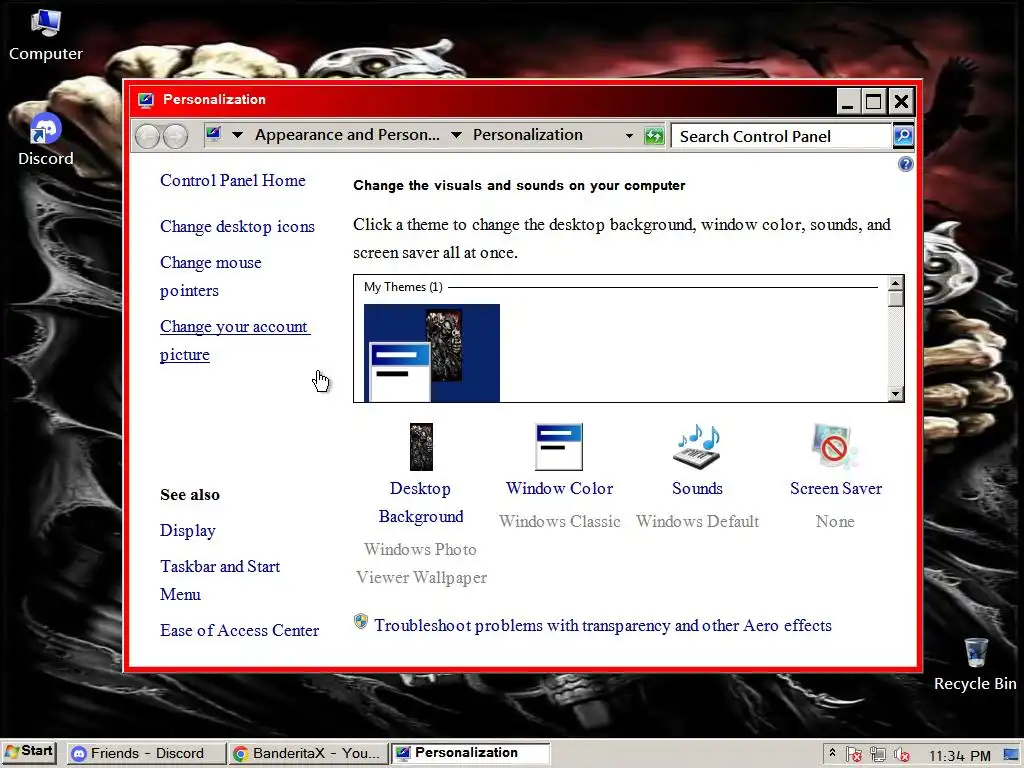Click the My Themes (1) group header
The image size is (1024, 768).
point(403,287)
